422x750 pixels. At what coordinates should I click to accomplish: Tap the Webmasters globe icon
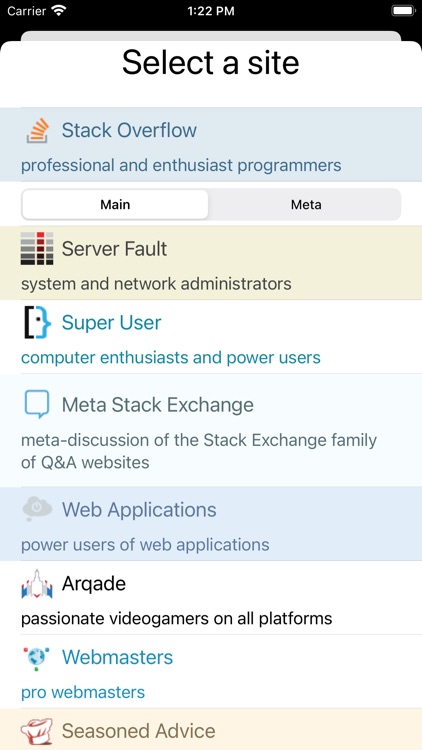[37, 658]
